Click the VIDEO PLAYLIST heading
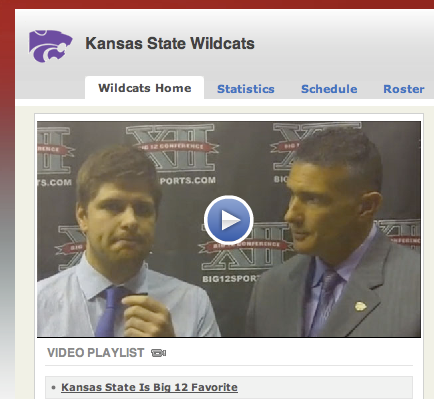This screenshot has width=434, height=399. 96,353
